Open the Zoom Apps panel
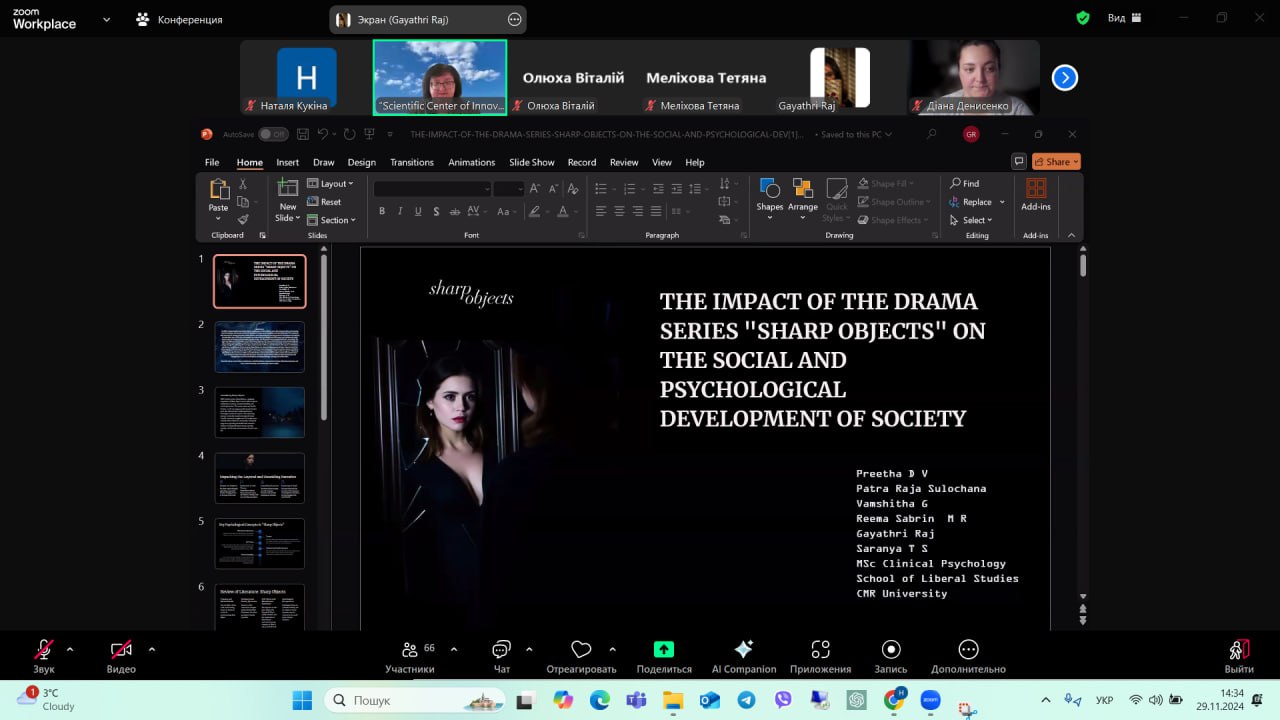 tap(820, 650)
